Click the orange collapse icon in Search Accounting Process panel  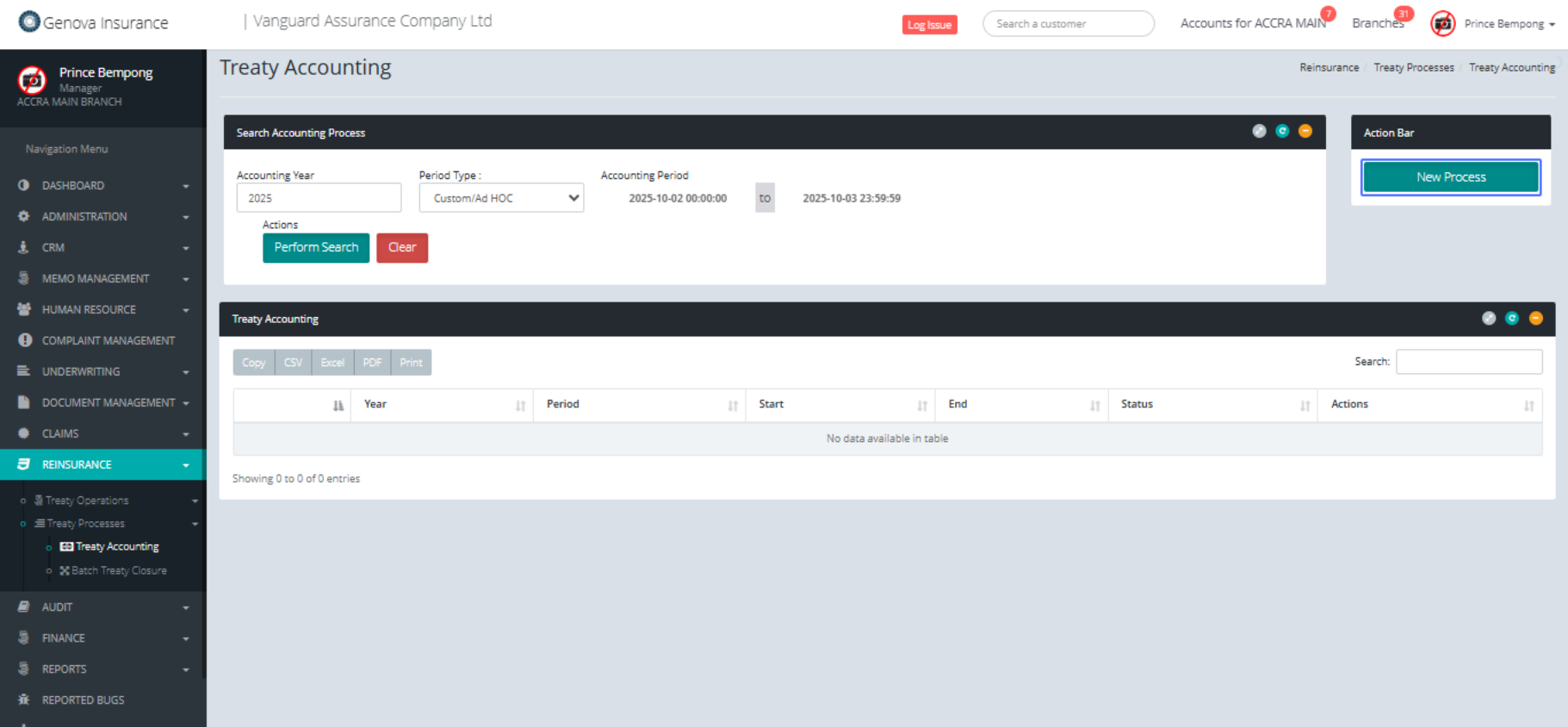[1305, 131]
